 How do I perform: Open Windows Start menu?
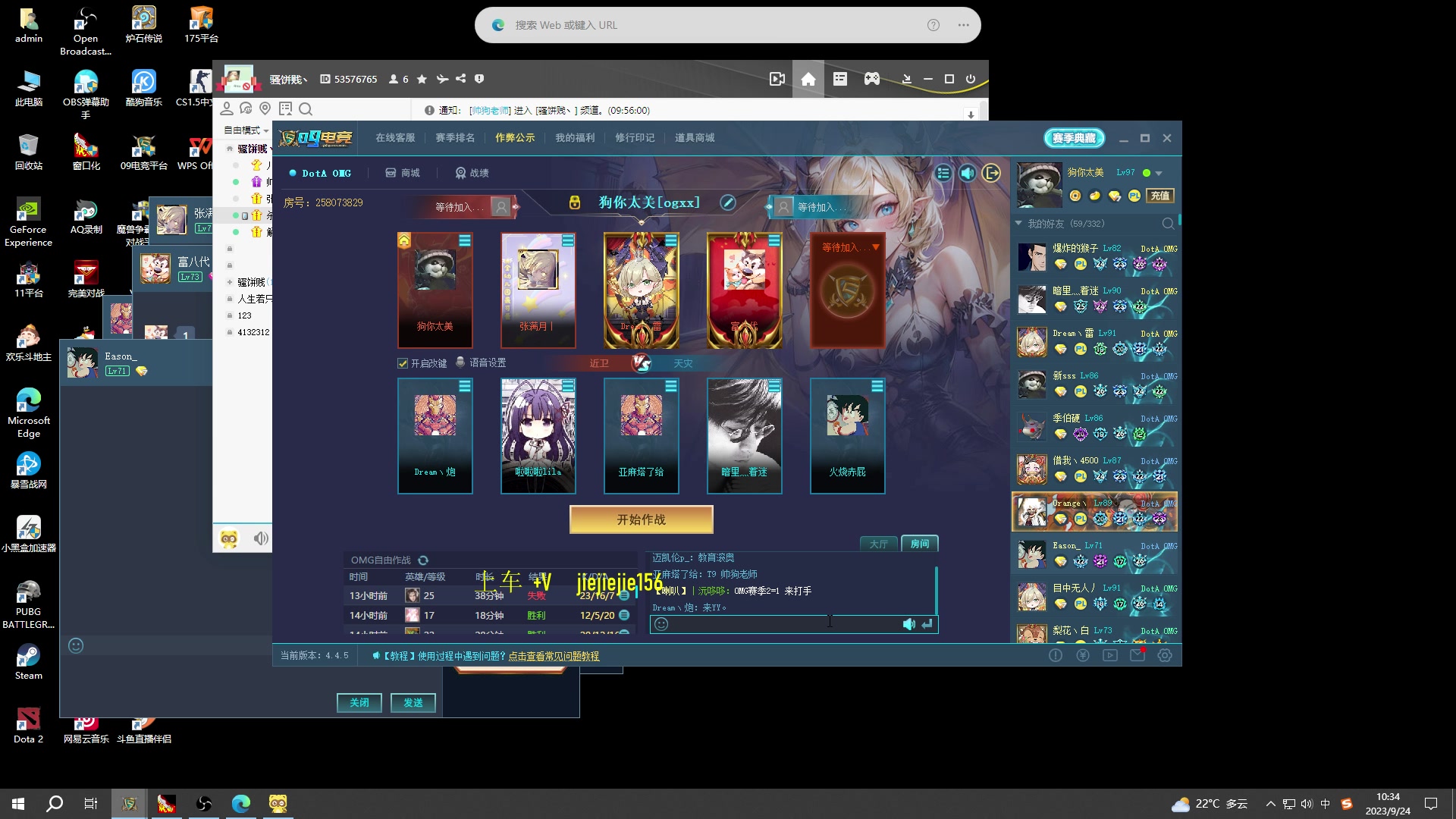18,804
